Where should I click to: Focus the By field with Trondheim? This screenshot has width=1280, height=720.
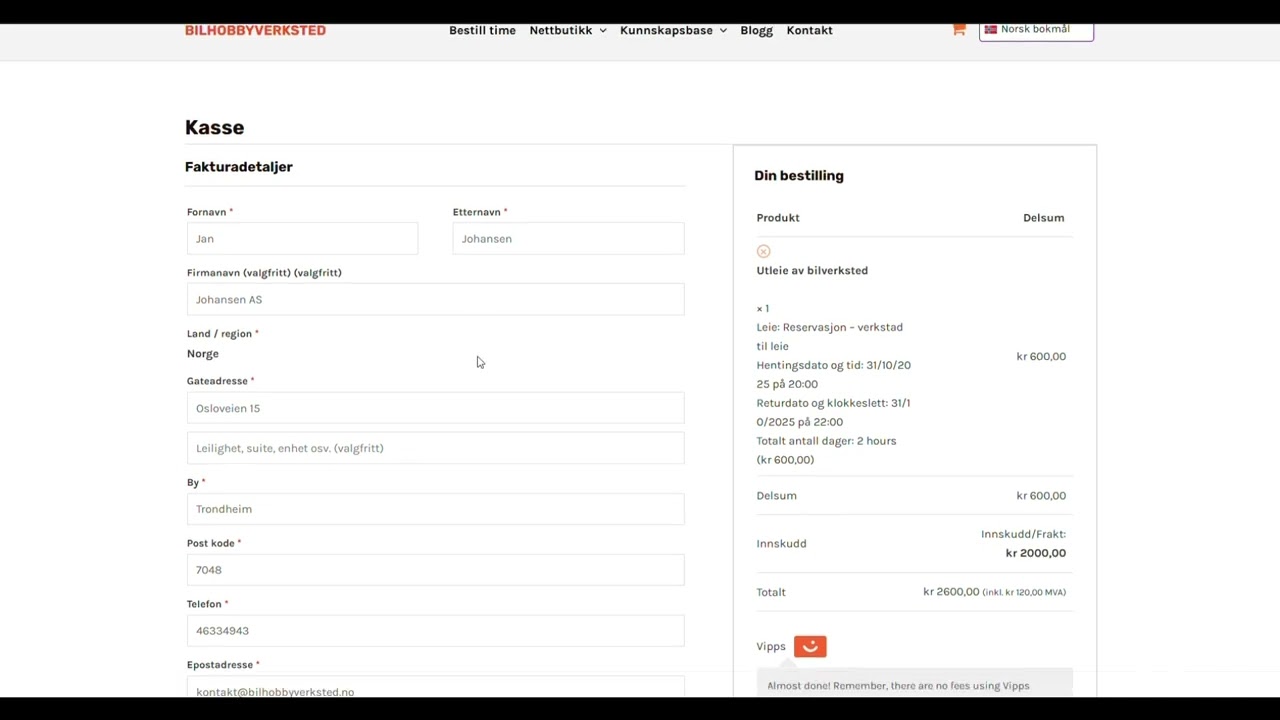point(435,509)
